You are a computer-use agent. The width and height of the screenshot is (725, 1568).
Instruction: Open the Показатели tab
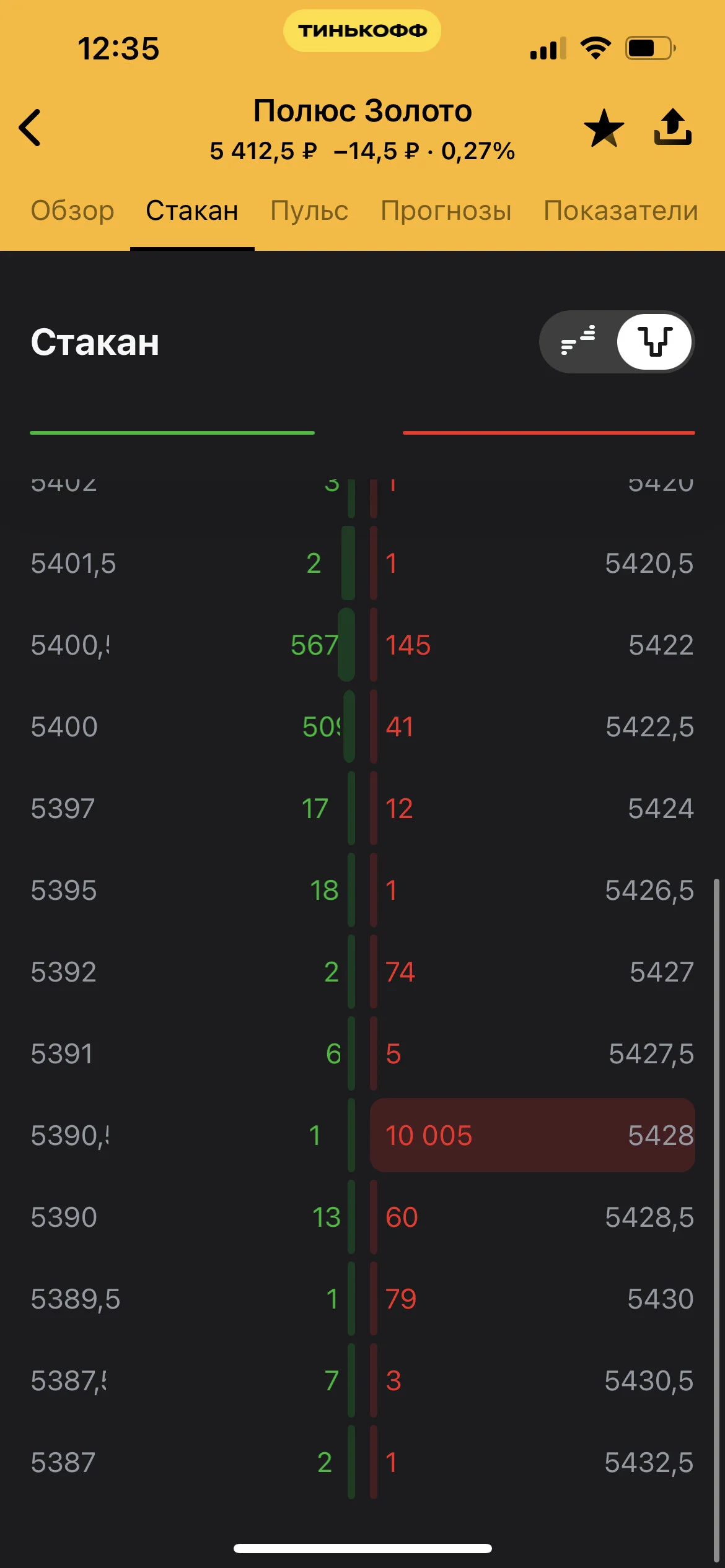click(x=621, y=211)
